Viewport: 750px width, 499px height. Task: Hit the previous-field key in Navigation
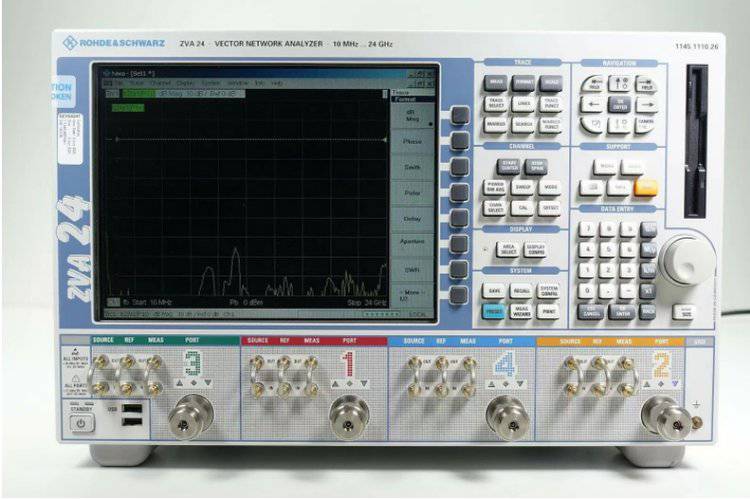point(592,84)
